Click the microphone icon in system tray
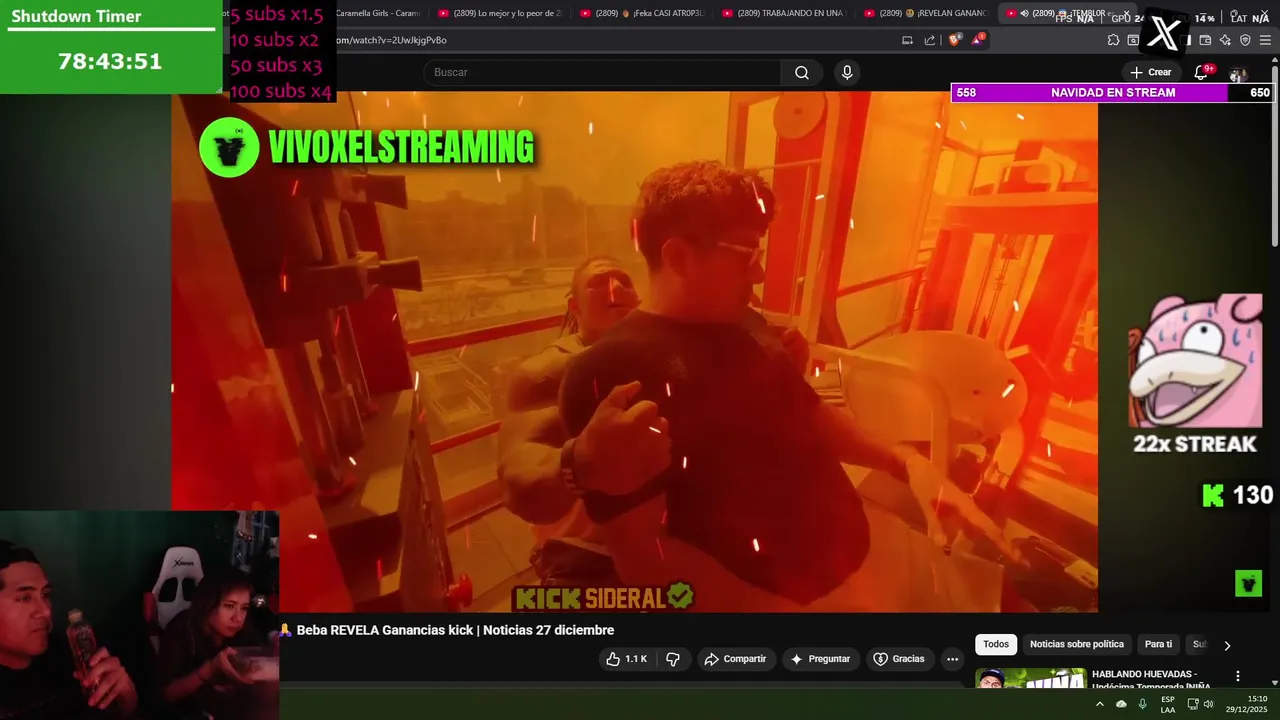Image resolution: width=1280 pixels, height=720 pixels. click(1142, 704)
